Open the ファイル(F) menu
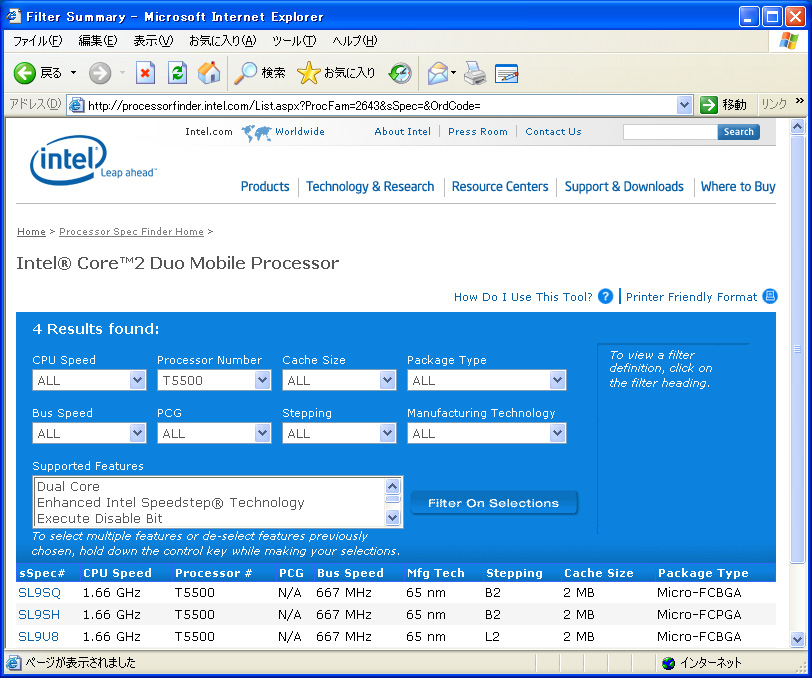The height and width of the screenshot is (678, 812). tap(37, 41)
